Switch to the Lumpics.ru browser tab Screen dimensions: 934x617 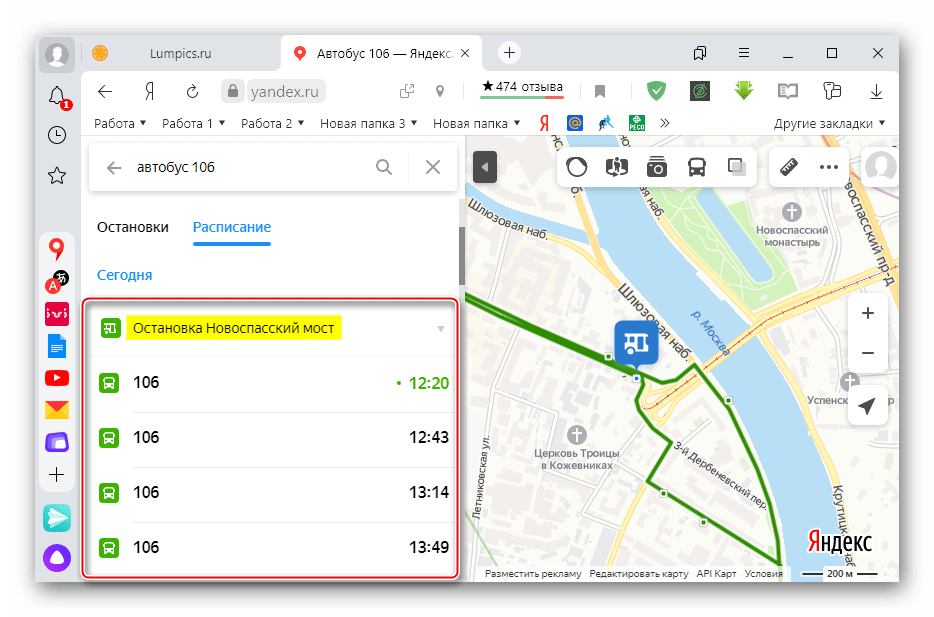click(180, 53)
